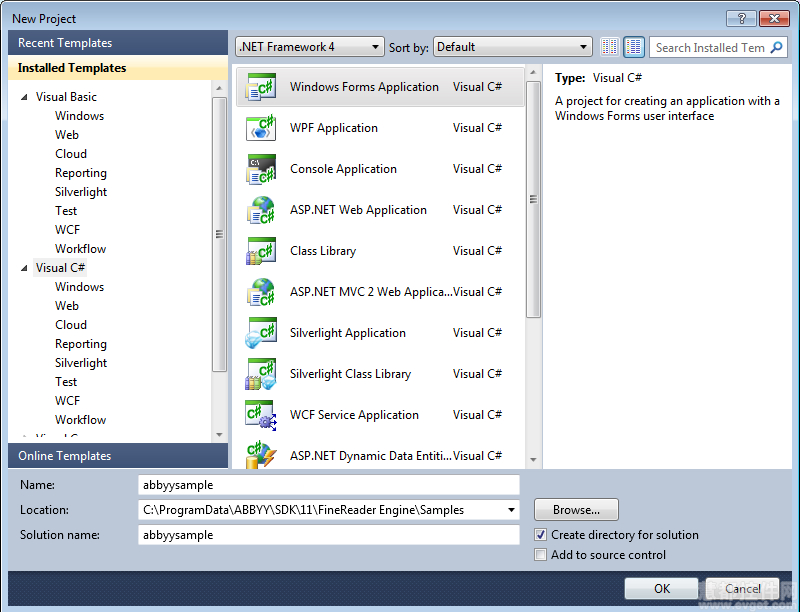Select the Class Library template icon
800x612 pixels.
tap(261, 251)
